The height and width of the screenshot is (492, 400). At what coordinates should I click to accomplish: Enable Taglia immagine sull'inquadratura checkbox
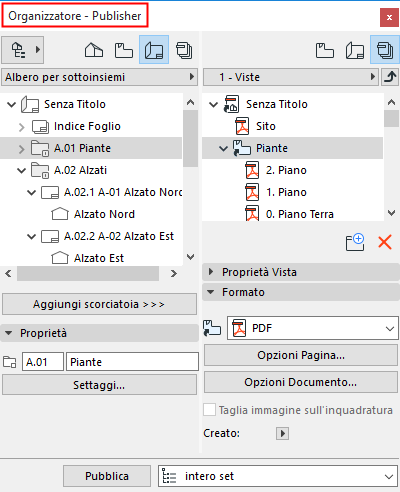click(209, 410)
